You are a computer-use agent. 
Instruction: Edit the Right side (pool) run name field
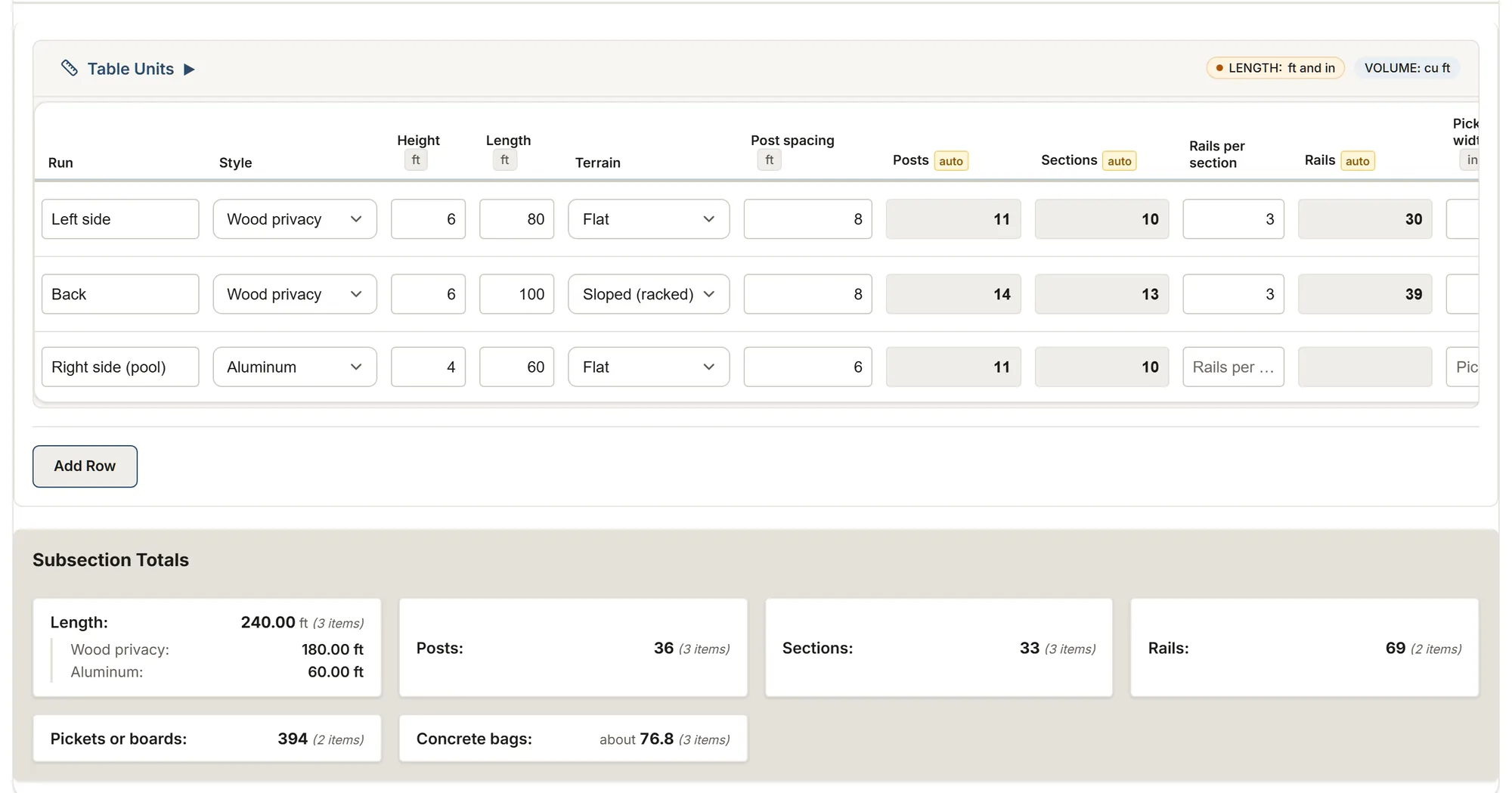(120, 367)
